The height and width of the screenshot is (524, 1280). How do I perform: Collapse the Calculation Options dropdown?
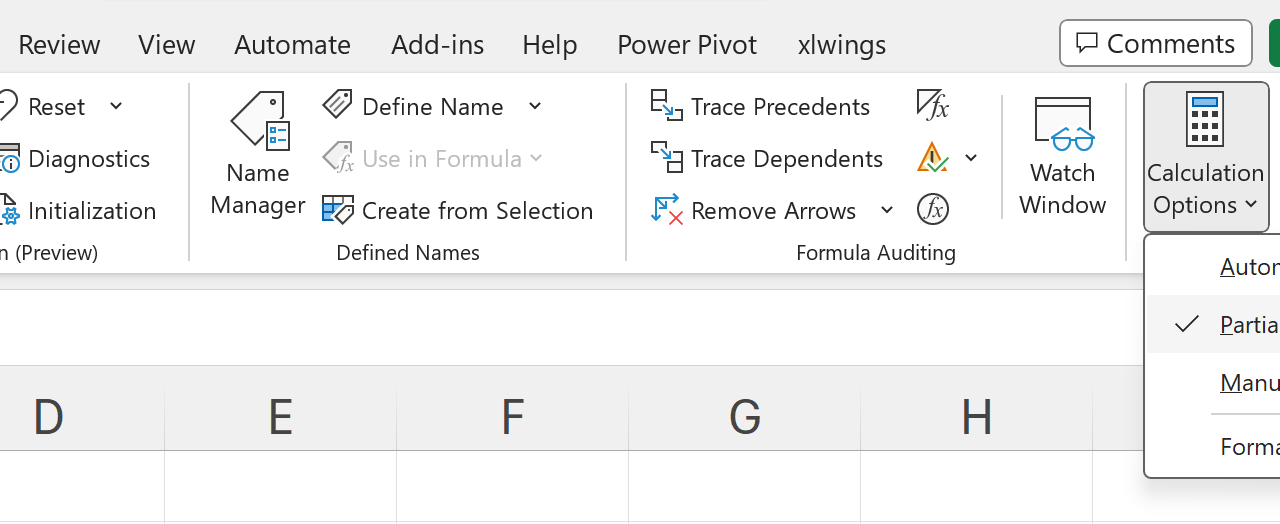click(x=1205, y=157)
